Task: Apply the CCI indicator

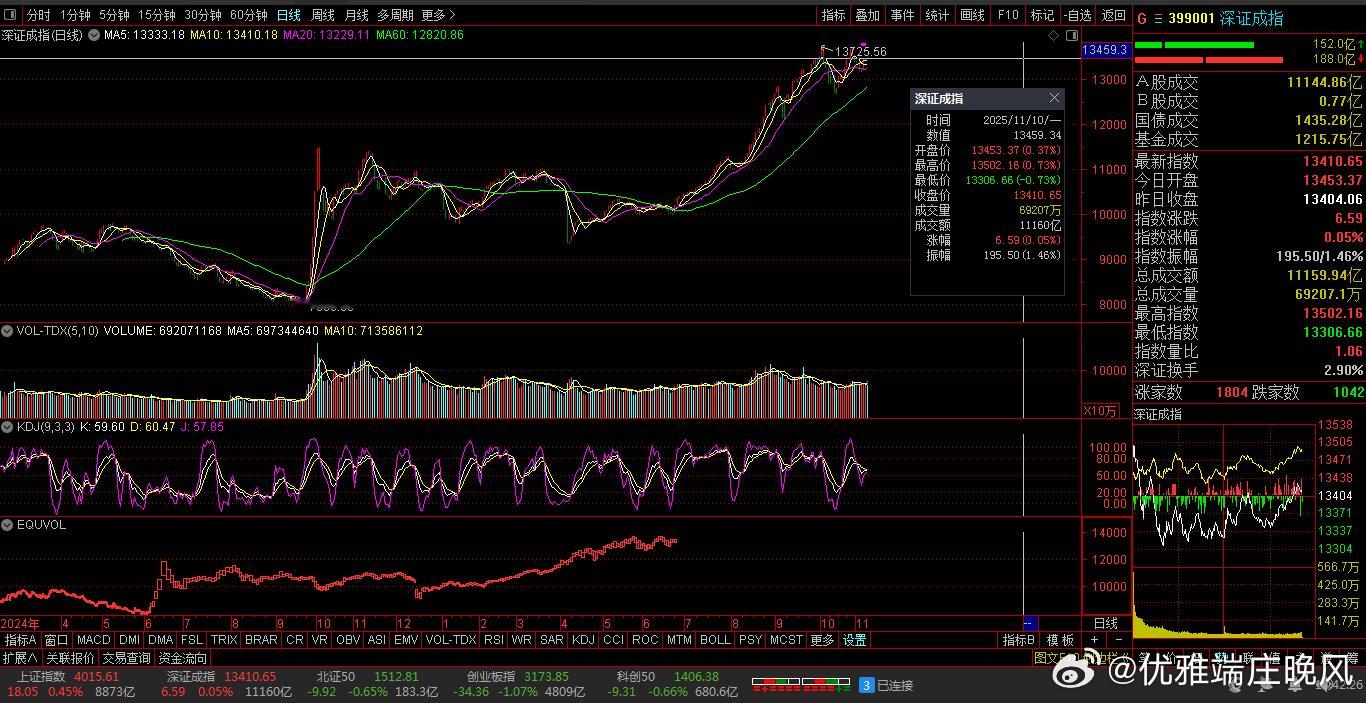Action: pyautogui.click(x=613, y=640)
